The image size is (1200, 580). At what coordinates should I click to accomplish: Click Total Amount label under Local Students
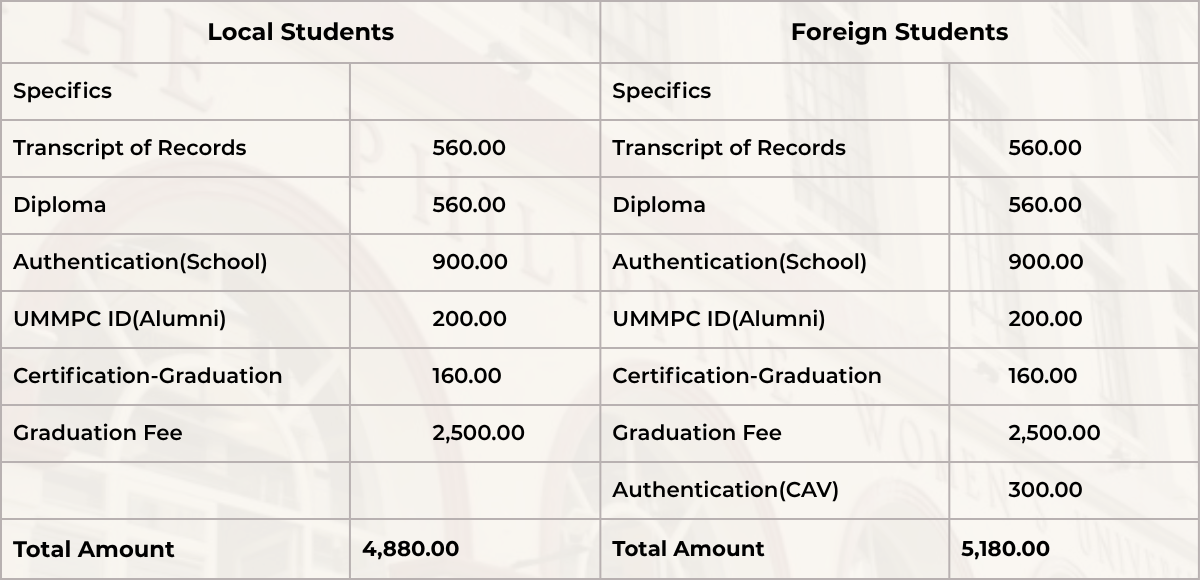pos(93,549)
